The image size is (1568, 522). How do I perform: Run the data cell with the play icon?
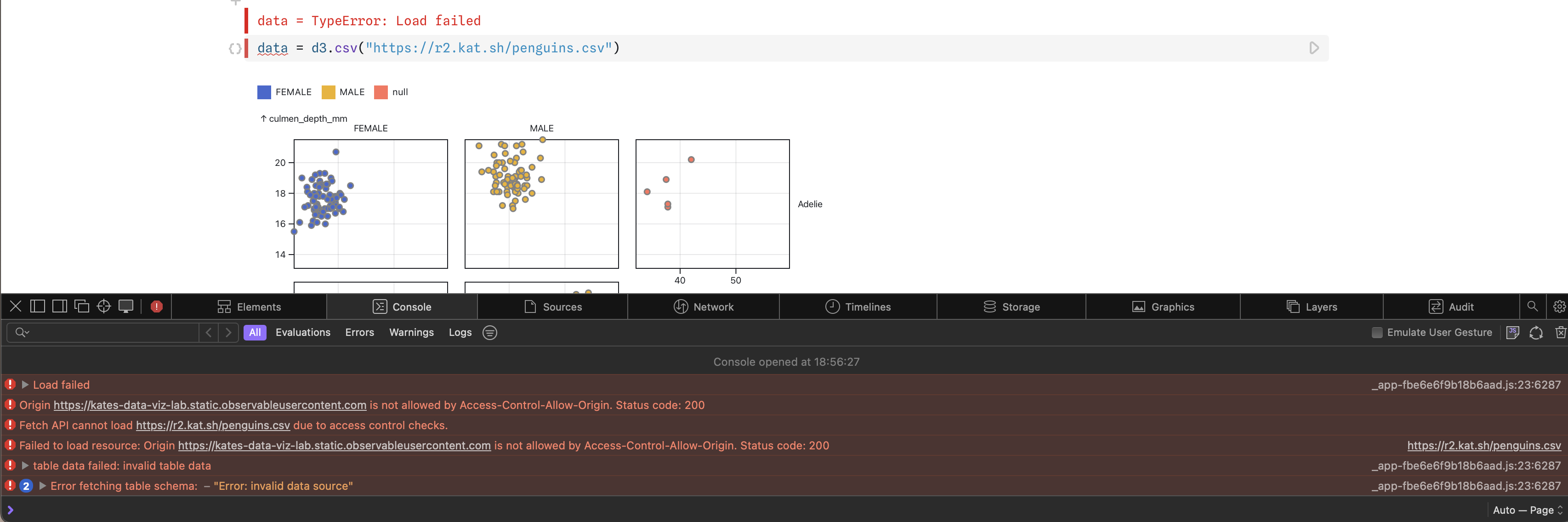point(1314,48)
